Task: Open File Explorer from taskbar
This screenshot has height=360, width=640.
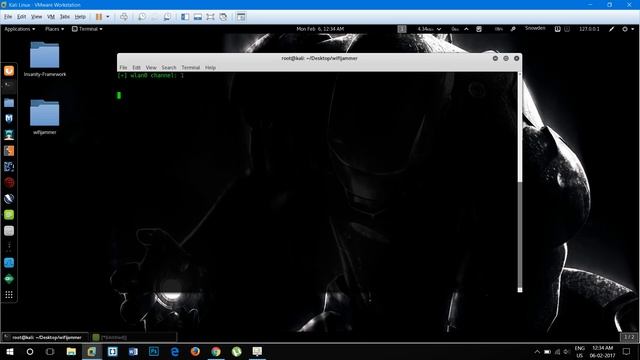Action: pos(71,351)
